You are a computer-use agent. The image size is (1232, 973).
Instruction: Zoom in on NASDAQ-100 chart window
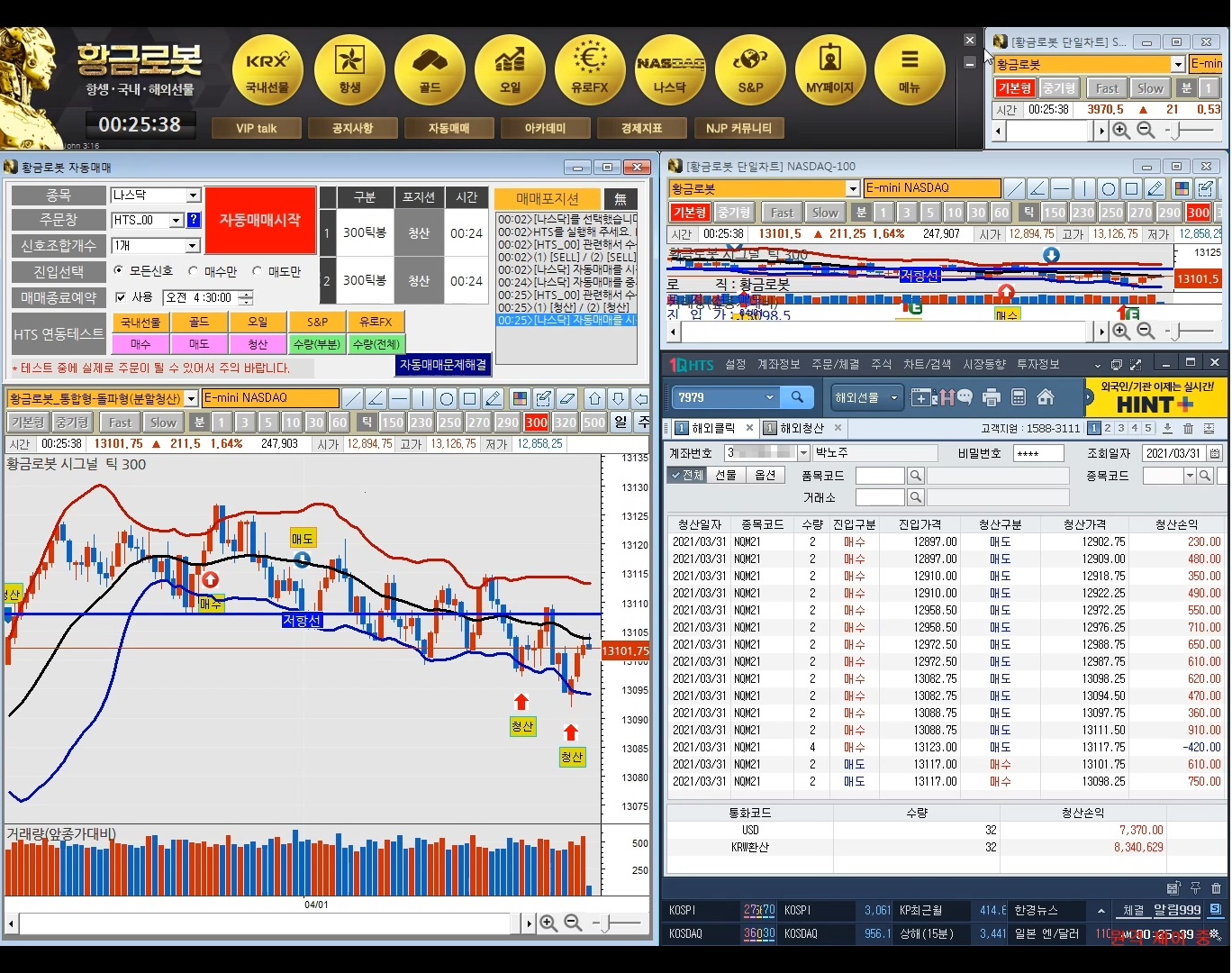(1121, 331)
